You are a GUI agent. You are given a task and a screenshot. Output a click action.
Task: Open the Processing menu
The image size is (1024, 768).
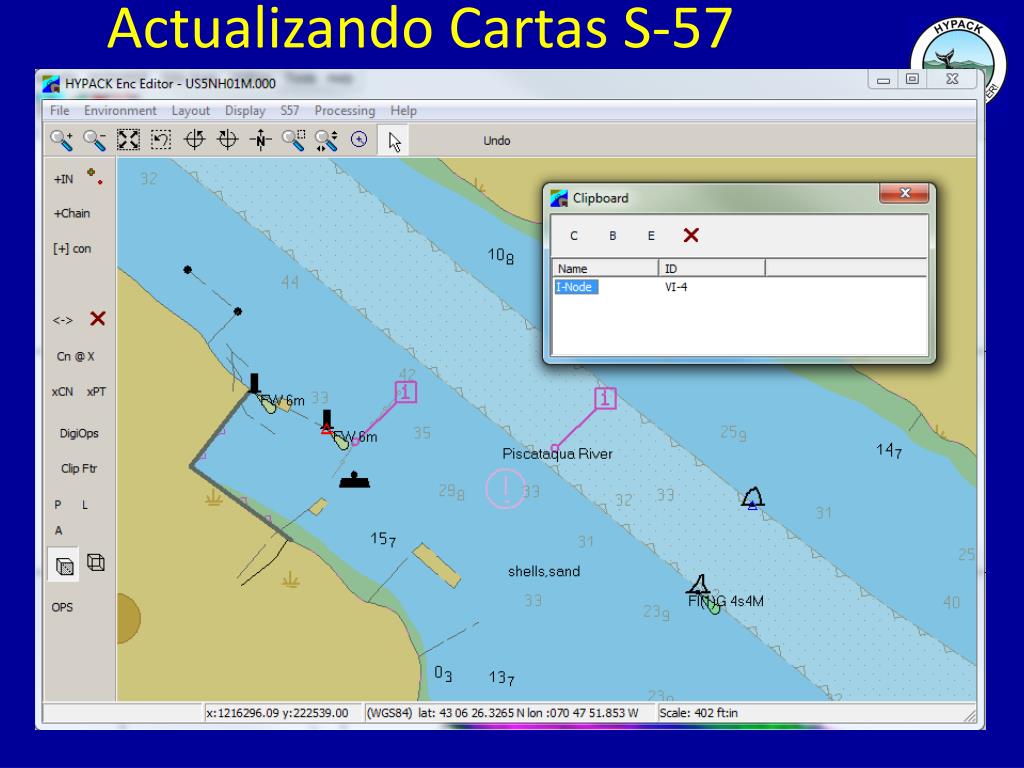(x=345, y=111)
